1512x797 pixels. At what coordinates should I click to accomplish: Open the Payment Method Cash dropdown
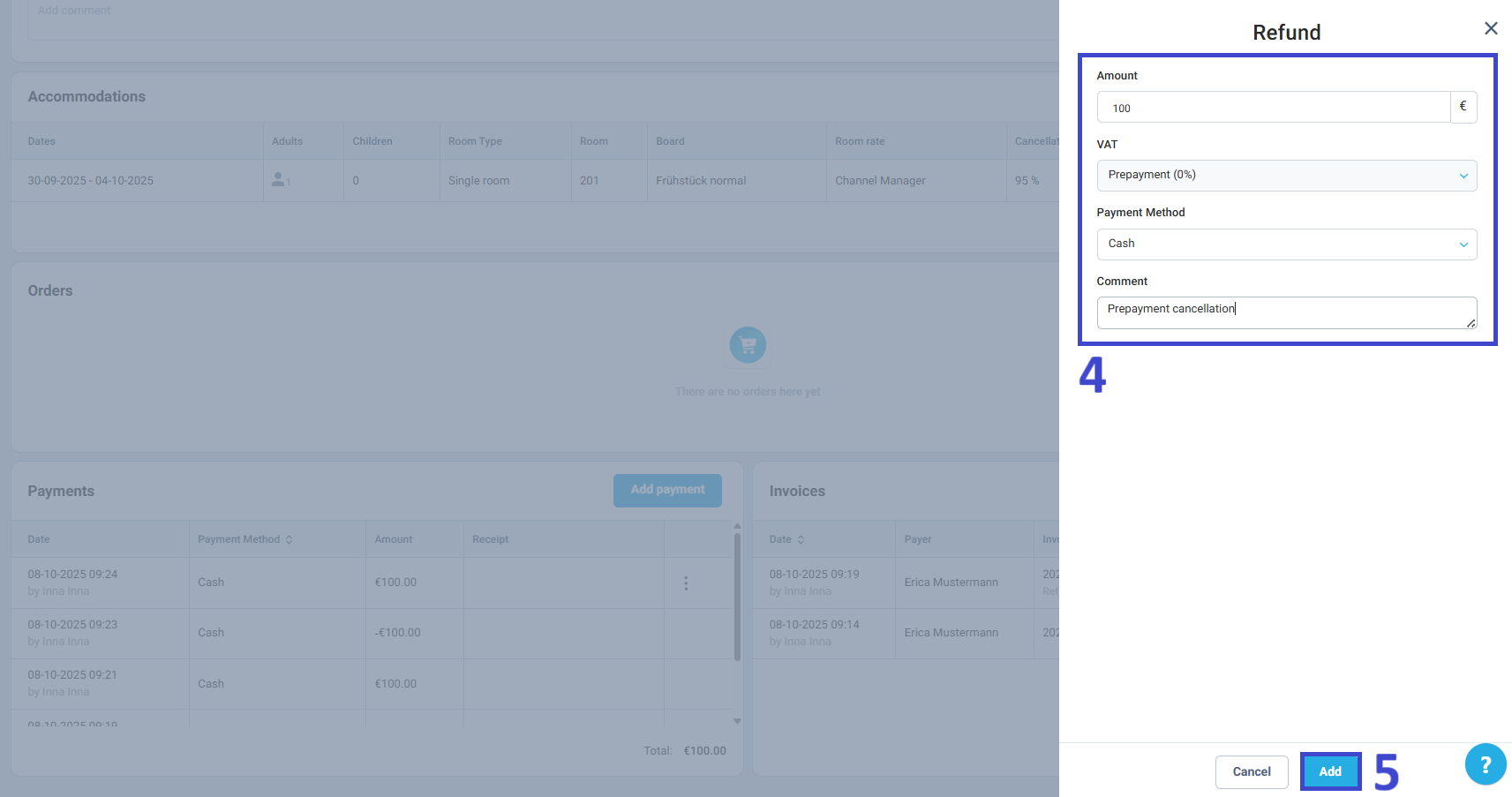(1286, 244)
